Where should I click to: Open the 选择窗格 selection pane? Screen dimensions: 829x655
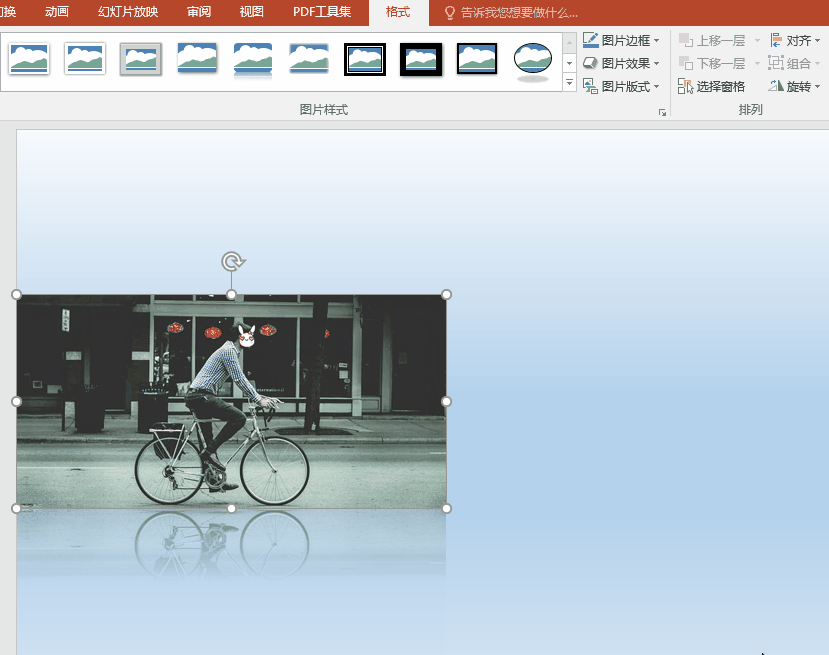point(712,86)
